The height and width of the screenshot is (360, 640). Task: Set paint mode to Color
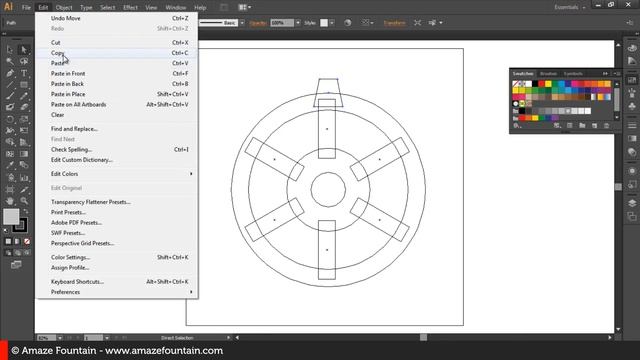8,242
